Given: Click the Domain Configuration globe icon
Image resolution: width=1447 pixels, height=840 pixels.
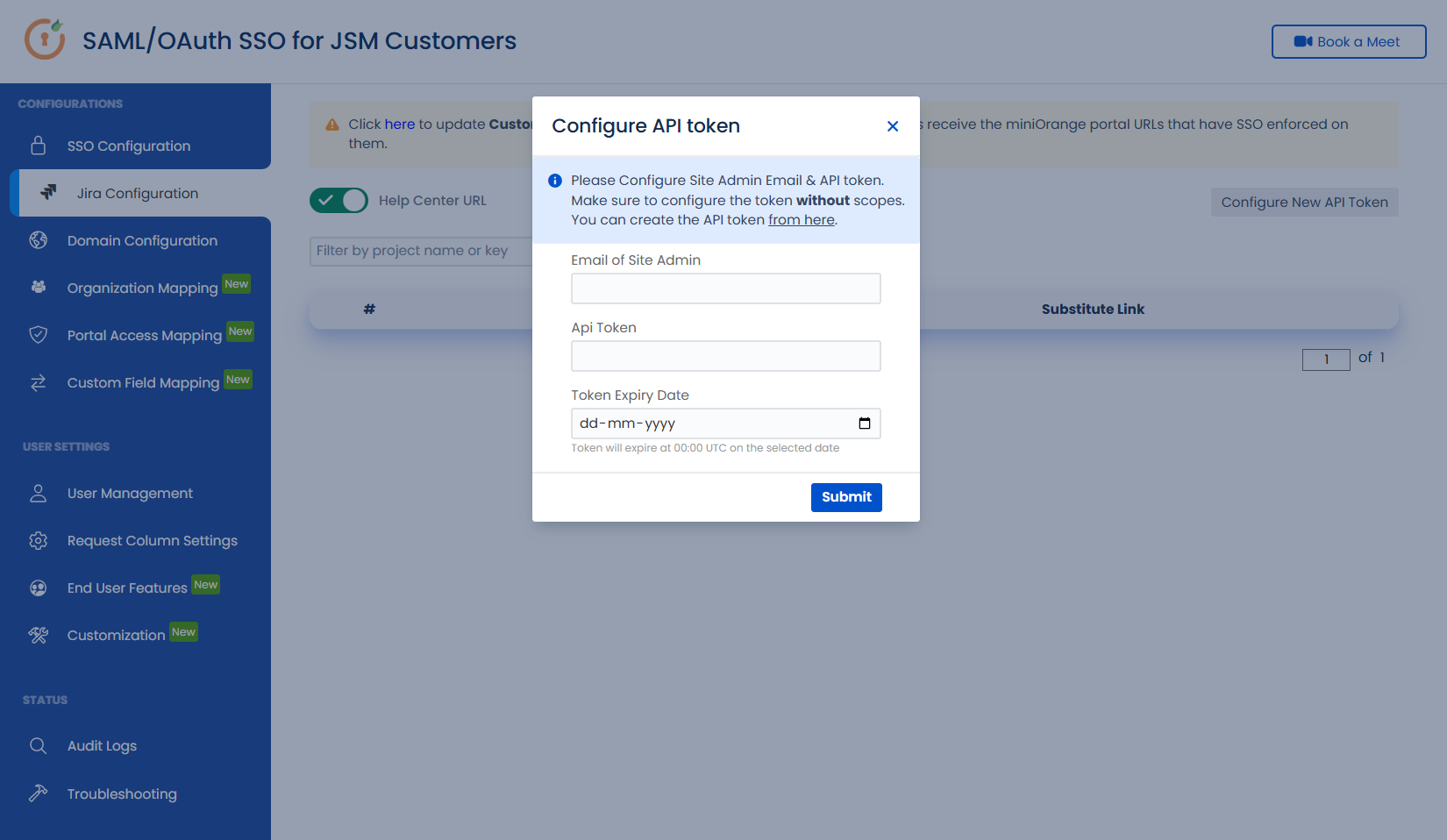Looking at the screenshot, I should pos(38,240).
